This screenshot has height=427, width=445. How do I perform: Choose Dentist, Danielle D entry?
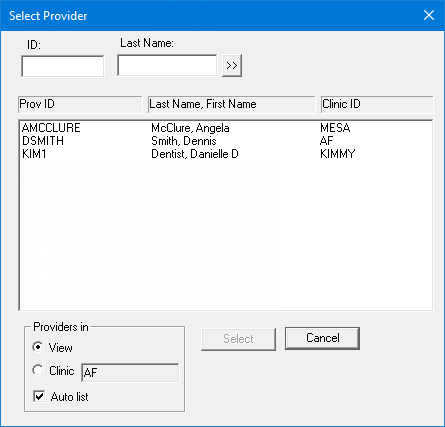coord(195,154)
